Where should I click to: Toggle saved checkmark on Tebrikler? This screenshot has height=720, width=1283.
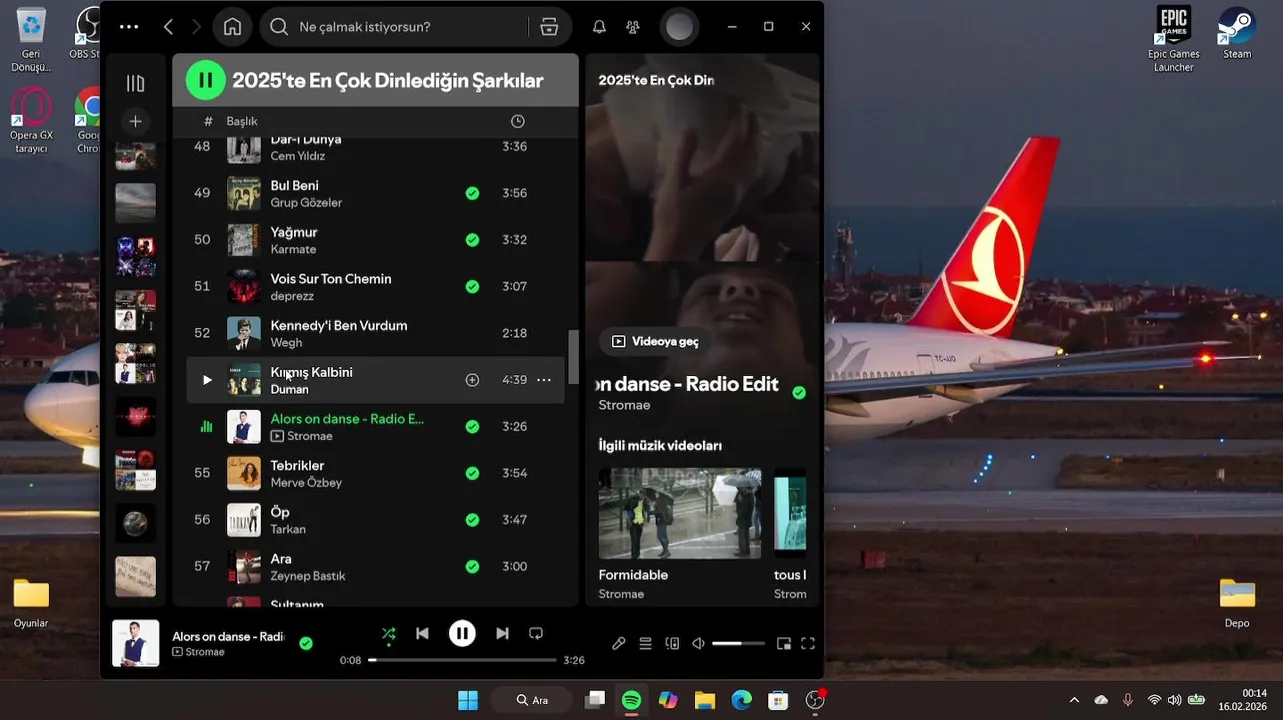(472, 473)
